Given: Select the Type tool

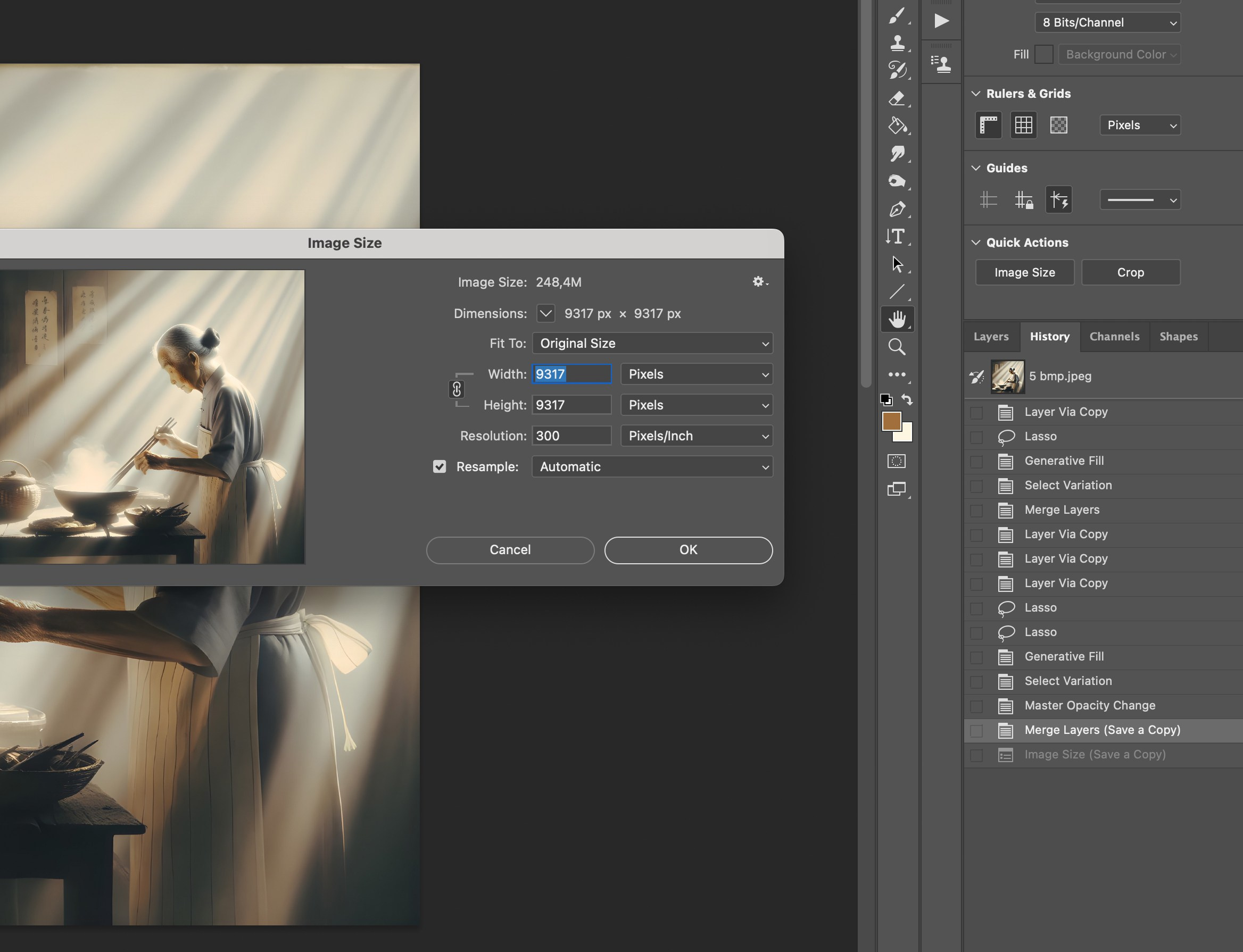Looking at the screenshot, I should point(897,237).
